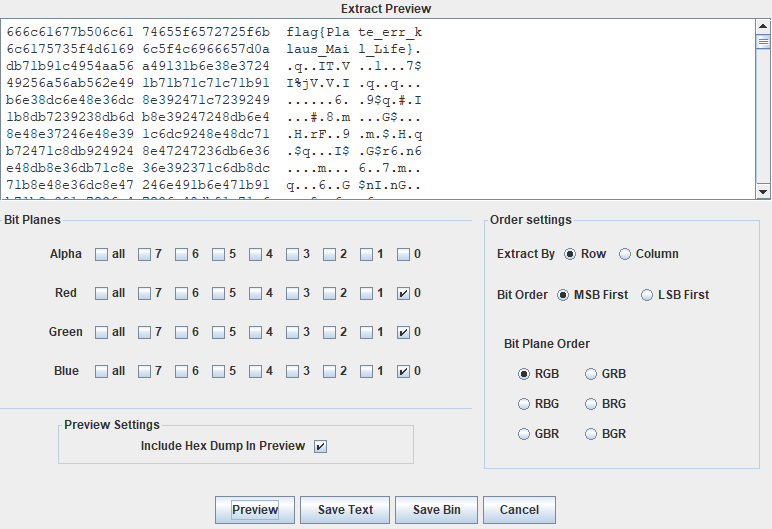Screen dimensions: 772x529
Task: Check Blue bit plane 1
Action: coord(366,371)
